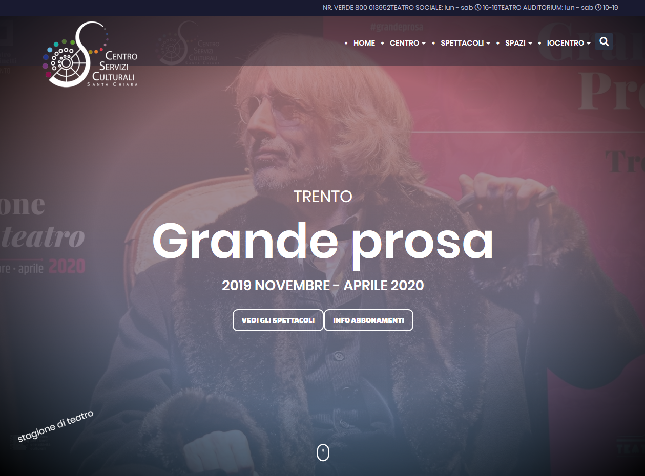Open the SPETTACOLI menu label
The width and height of the screenshot is (645, 476).
tap(462, 43)
